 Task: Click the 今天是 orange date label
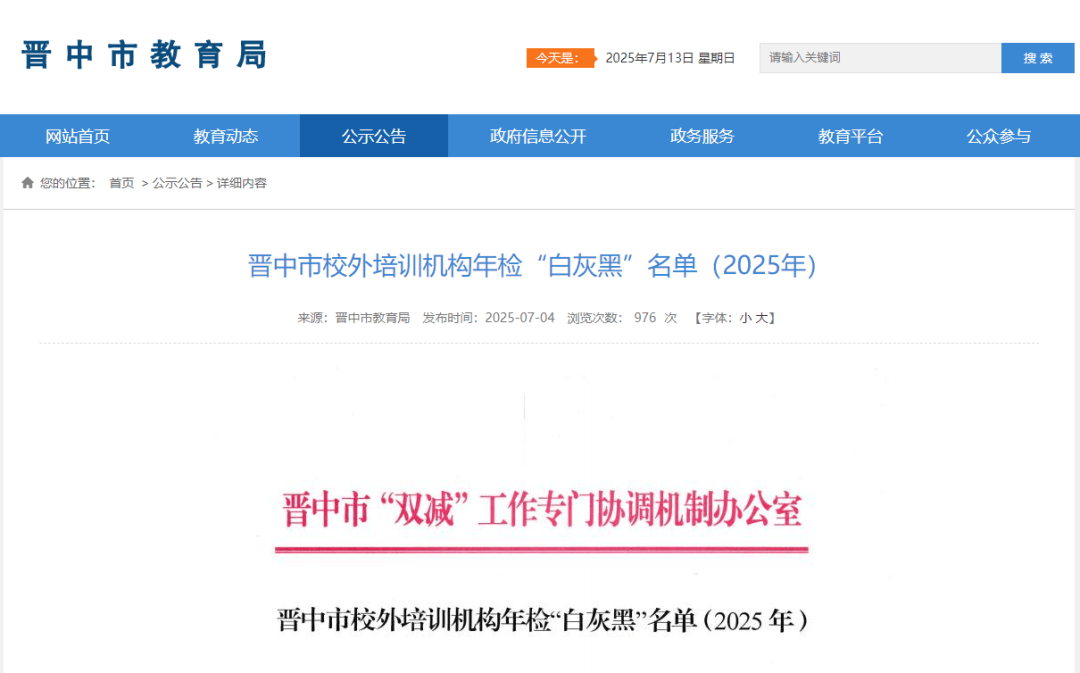(560, 58)
